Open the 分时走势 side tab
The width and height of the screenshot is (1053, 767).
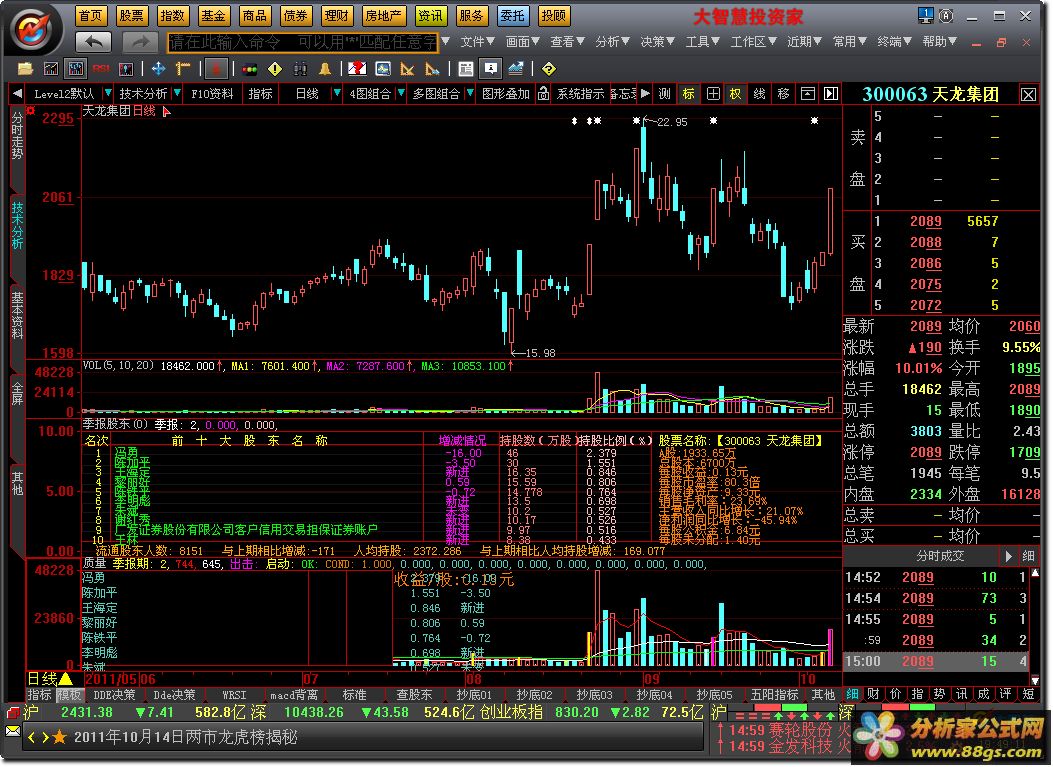17,135
